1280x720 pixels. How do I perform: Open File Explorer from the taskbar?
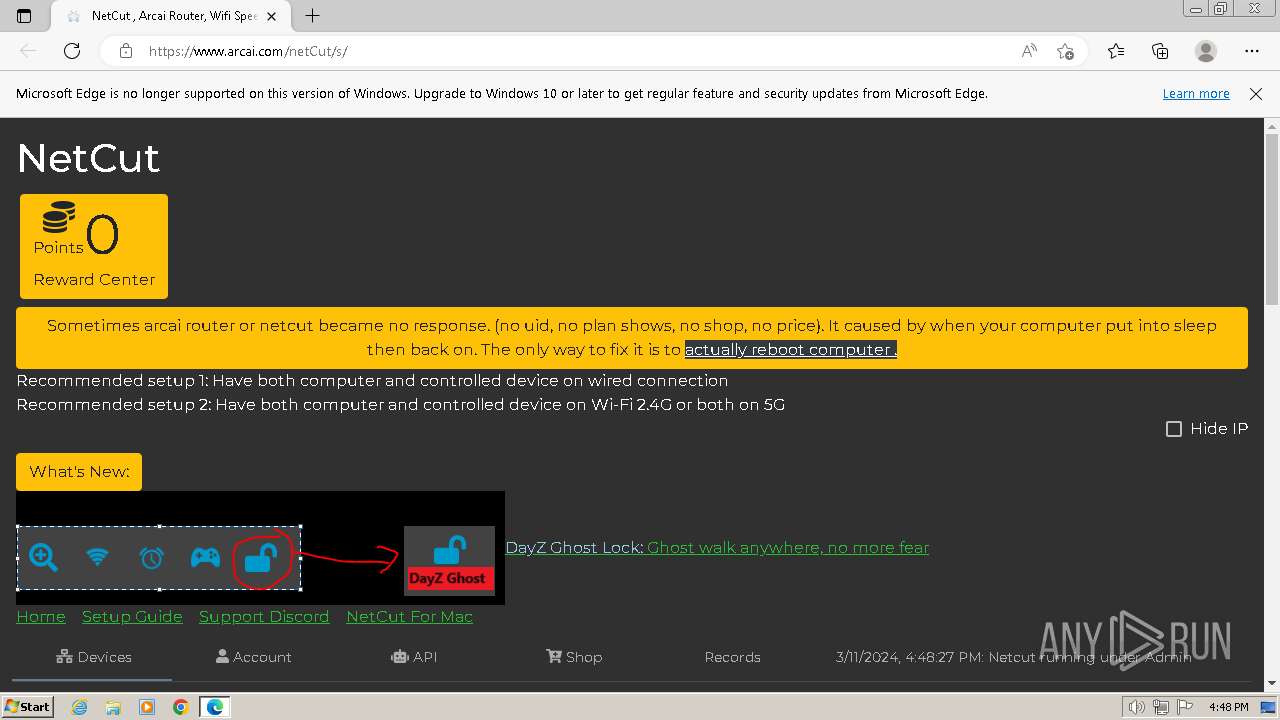pyautogui.click(x=113, y=707)
